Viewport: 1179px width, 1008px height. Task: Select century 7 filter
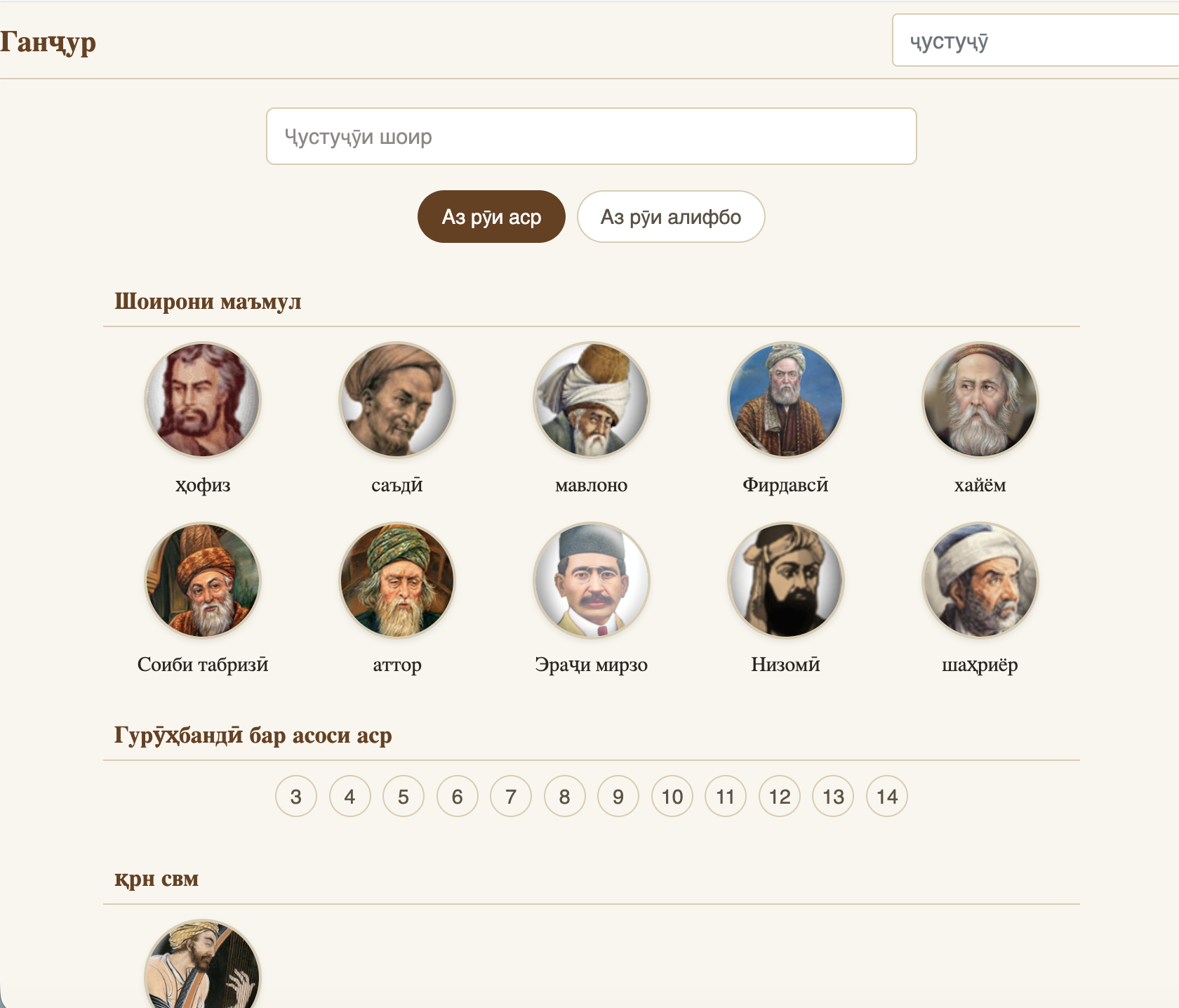[511, 796]
